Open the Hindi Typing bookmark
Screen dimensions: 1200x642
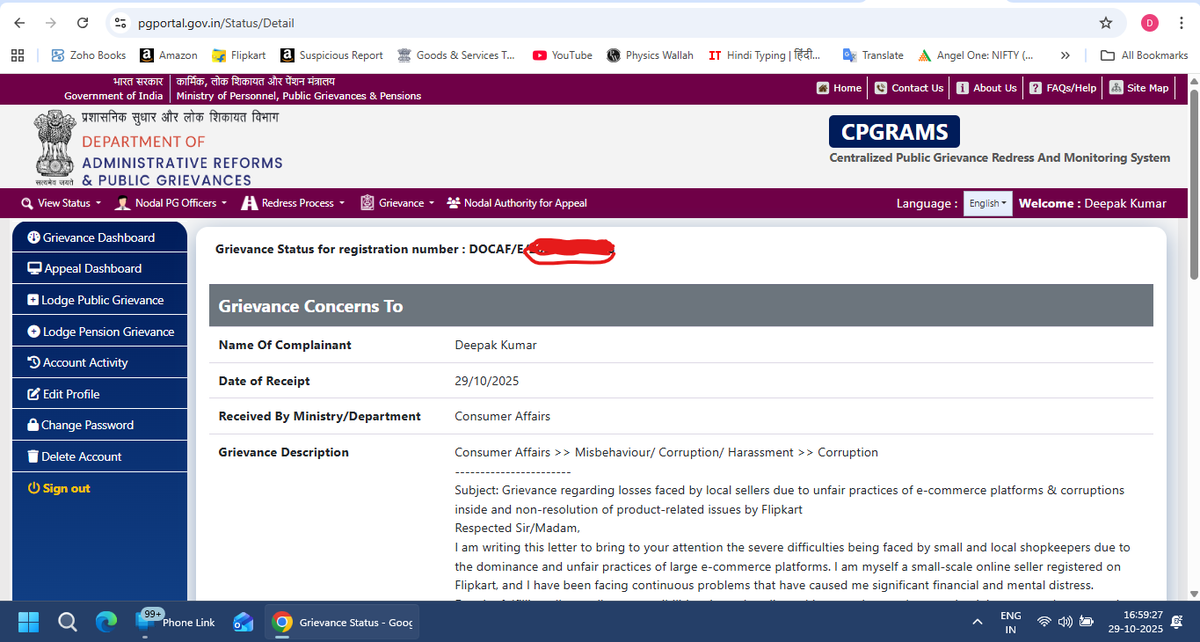pyautogui.click(x=765, y=55)
